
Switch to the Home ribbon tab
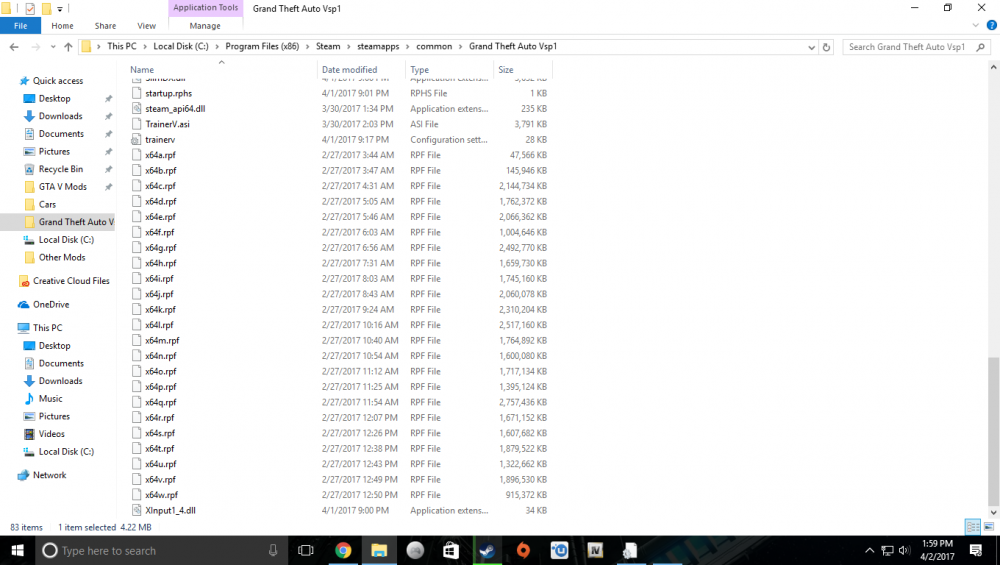(x=62, y=26)
